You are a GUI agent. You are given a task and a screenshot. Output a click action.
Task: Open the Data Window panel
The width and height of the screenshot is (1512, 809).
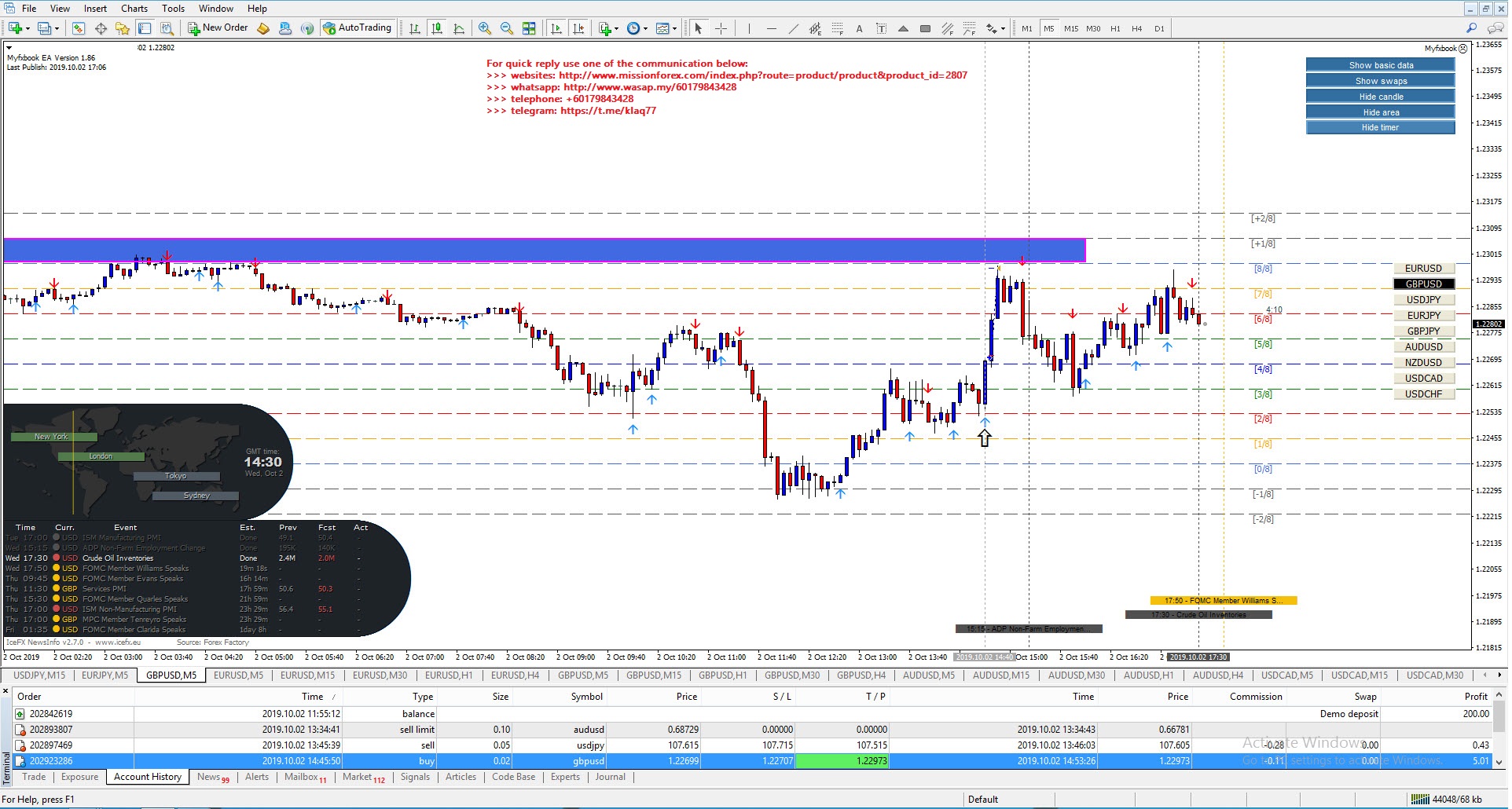point(101,28)
